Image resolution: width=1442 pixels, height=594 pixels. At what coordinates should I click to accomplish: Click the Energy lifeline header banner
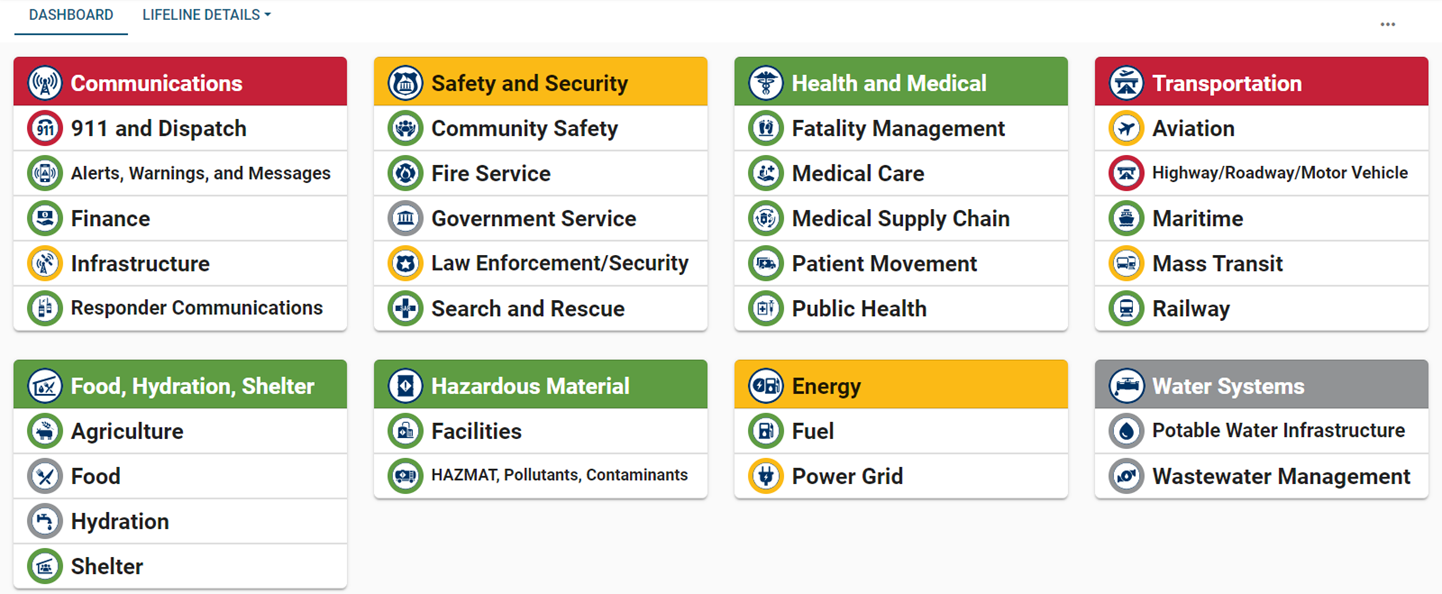(x=900, y=384)
